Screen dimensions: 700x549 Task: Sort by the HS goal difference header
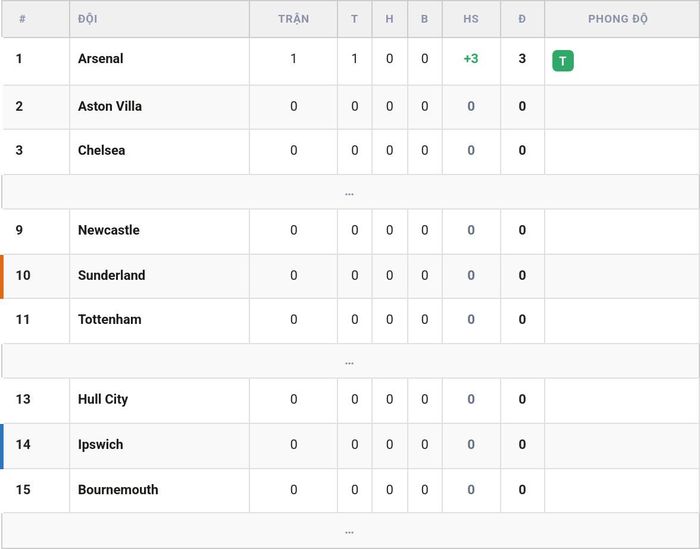click(x=471, y=19)
